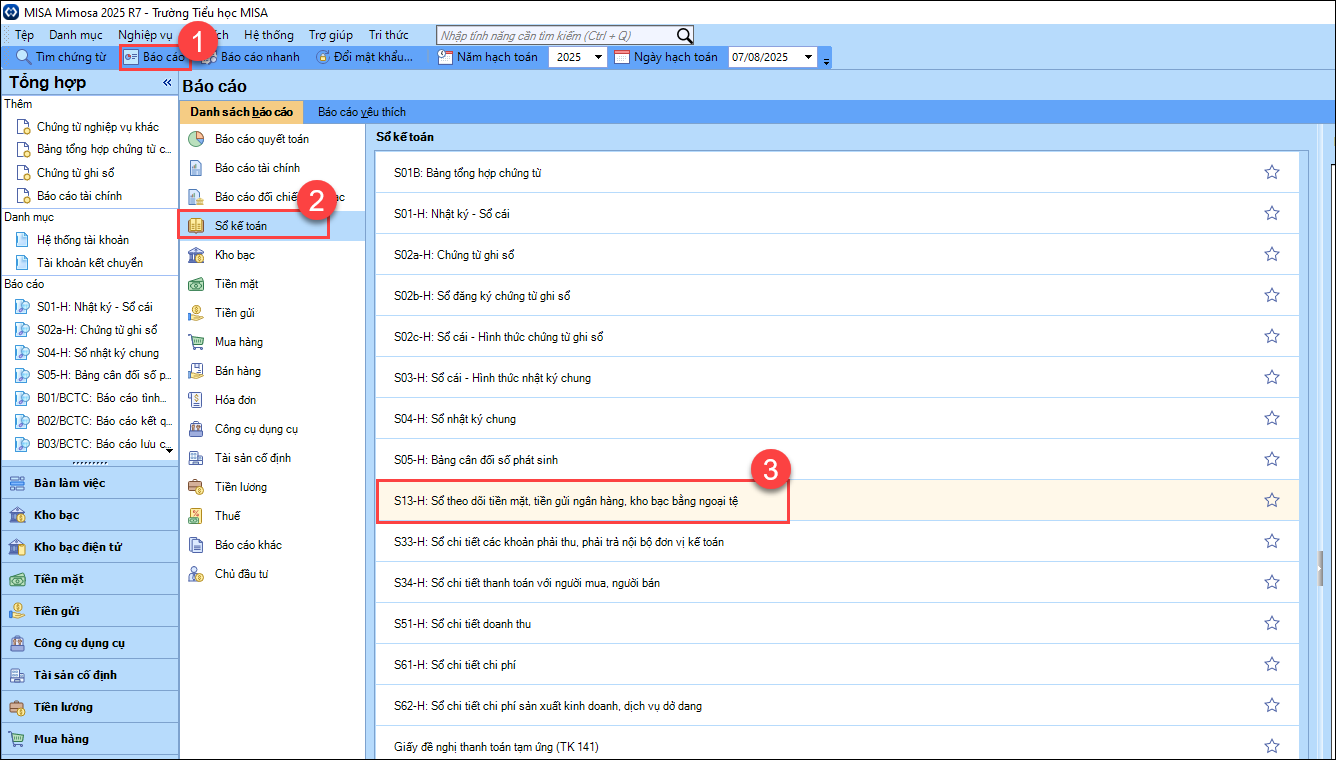Favorite S01-H Nhật ký - Sổ cái star

pyautogui.click(x=1272, y=213)
